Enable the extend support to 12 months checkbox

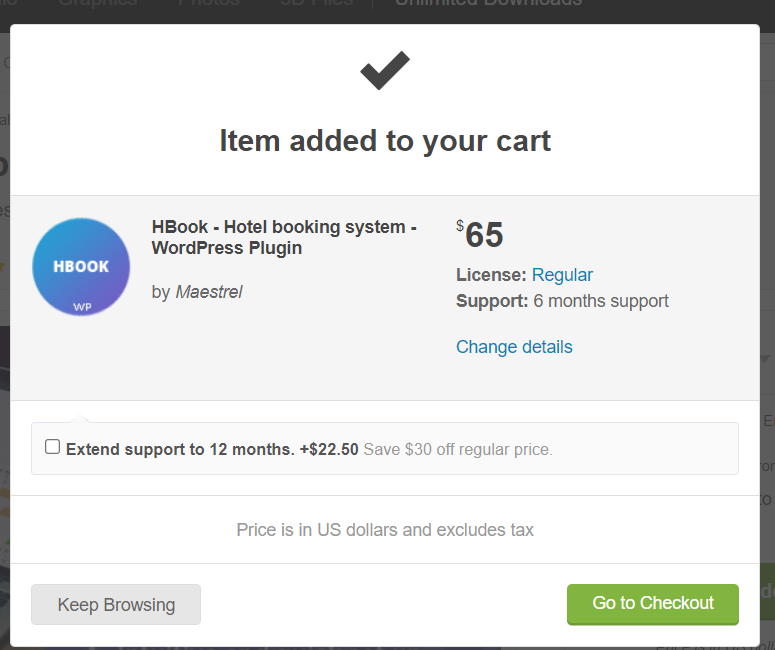coord(53,447)
